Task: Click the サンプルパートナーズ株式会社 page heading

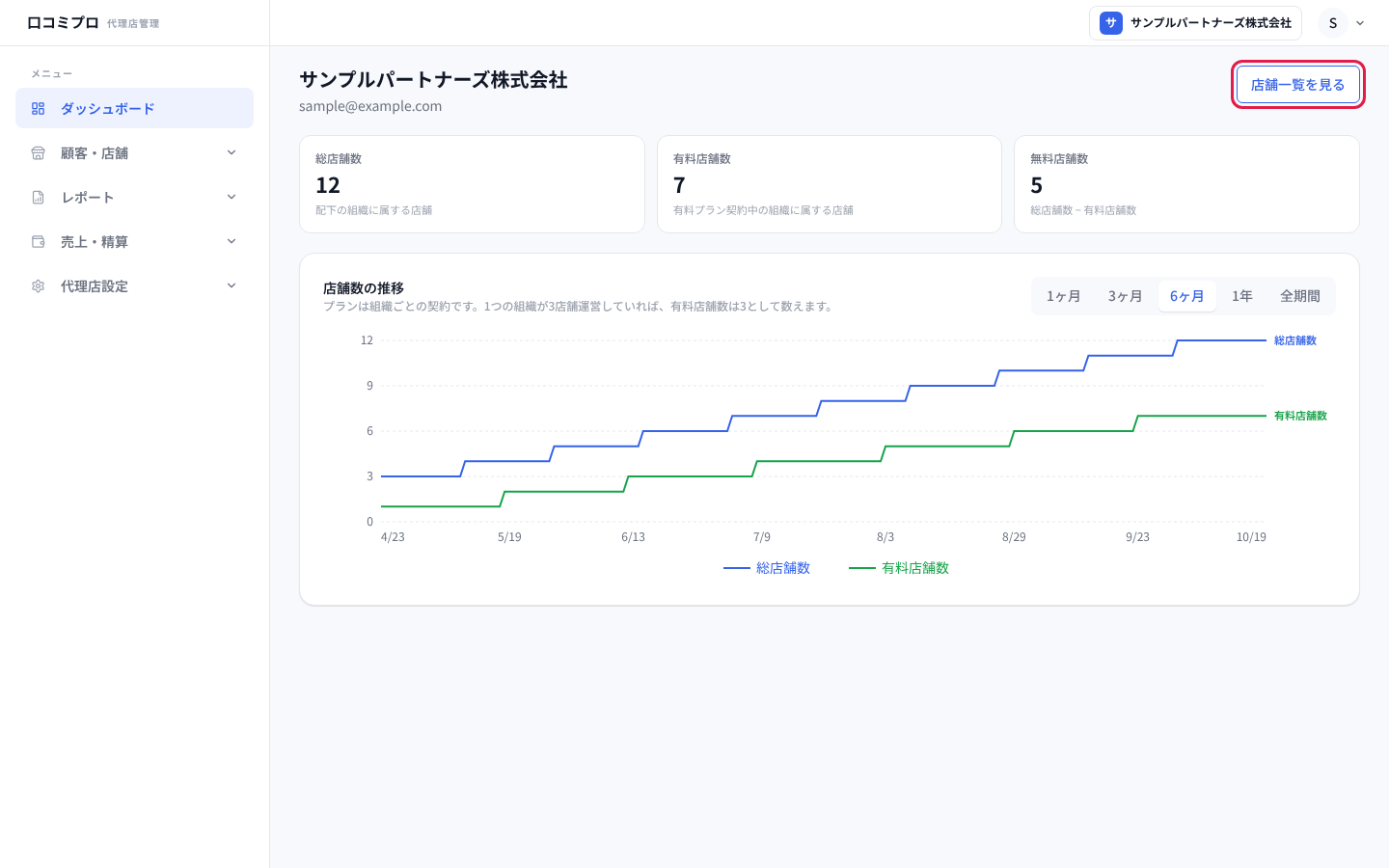Action: 433,80
